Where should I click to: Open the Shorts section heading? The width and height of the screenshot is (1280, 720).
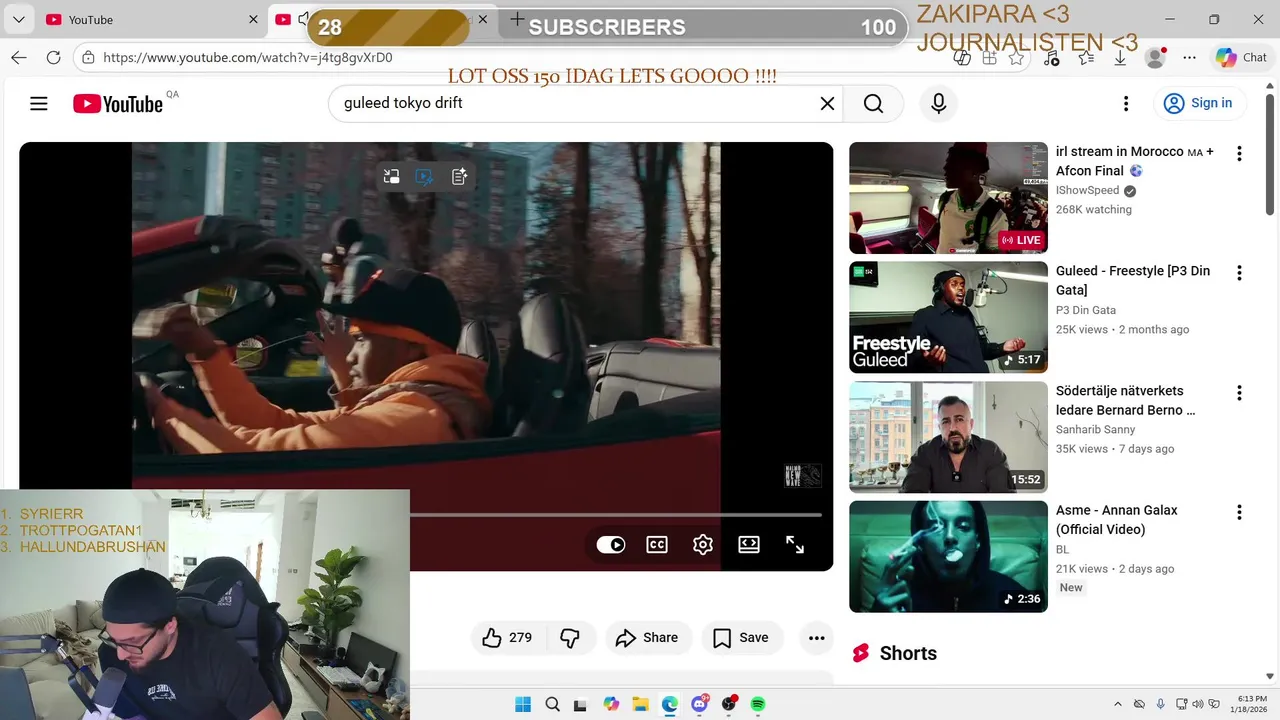[x=908, y=653]
